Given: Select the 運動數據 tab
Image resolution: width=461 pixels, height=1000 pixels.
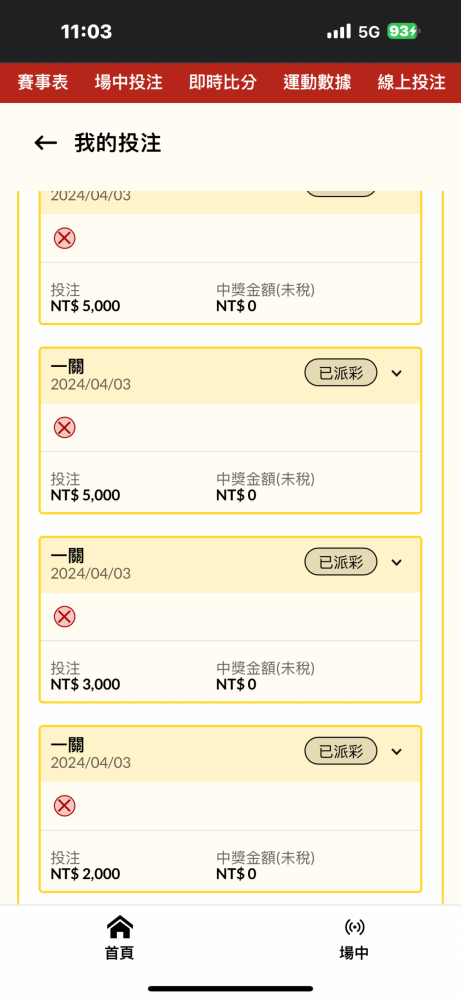Looking at the screenshot, I should (318, 82).
